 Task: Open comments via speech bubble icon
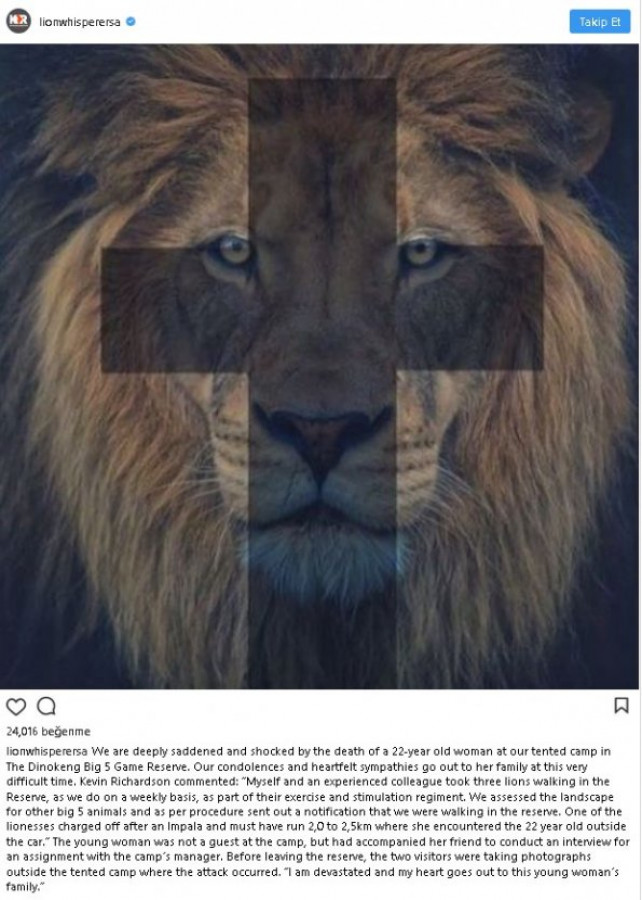click(x=46, y=706)
